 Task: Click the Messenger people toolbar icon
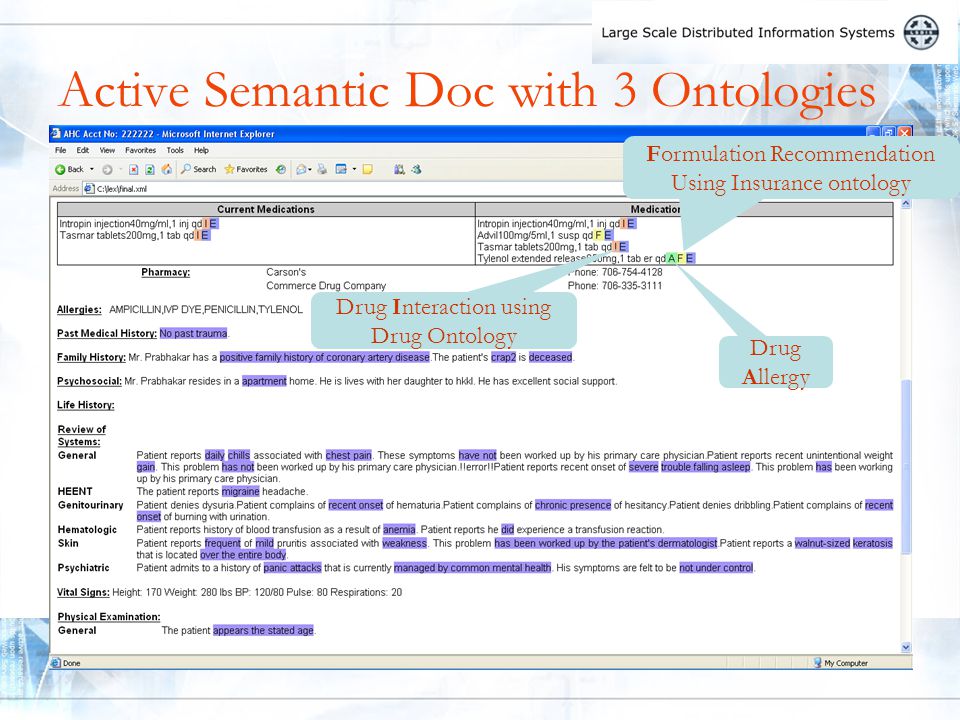pyautogui.click(x=416, y=170)
